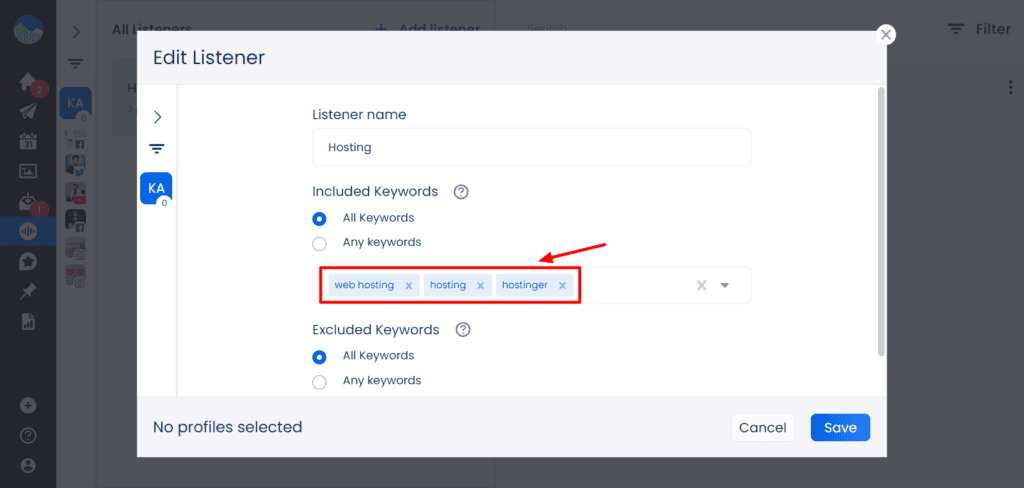1024x488 pixels.
Task: Click the Listener name input field
Action: click(x=531, y=147)
